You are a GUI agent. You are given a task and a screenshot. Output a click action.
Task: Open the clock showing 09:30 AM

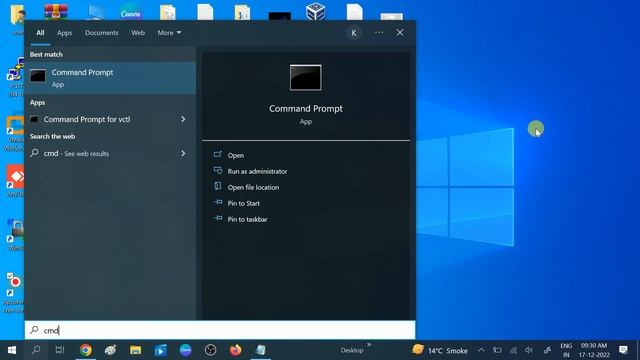594,350
